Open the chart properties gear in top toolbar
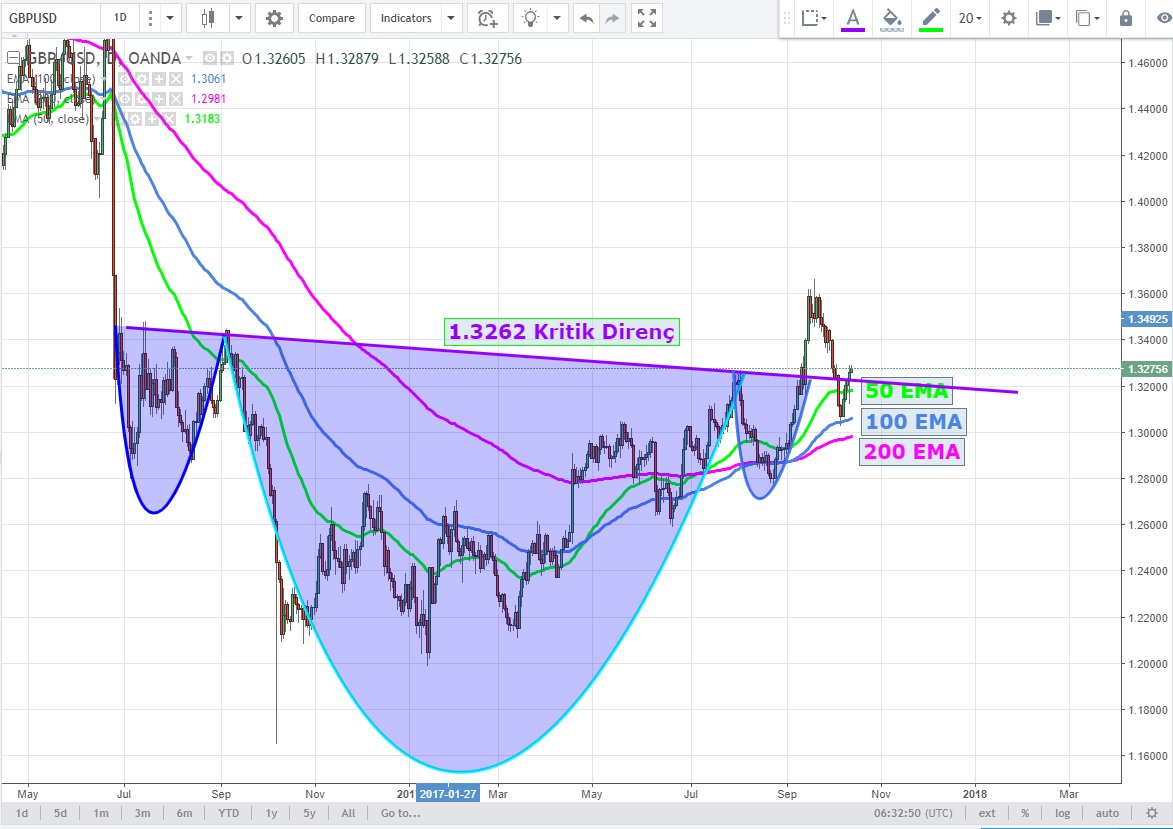This screenshot has width=1173, height=829. [274, 18]
